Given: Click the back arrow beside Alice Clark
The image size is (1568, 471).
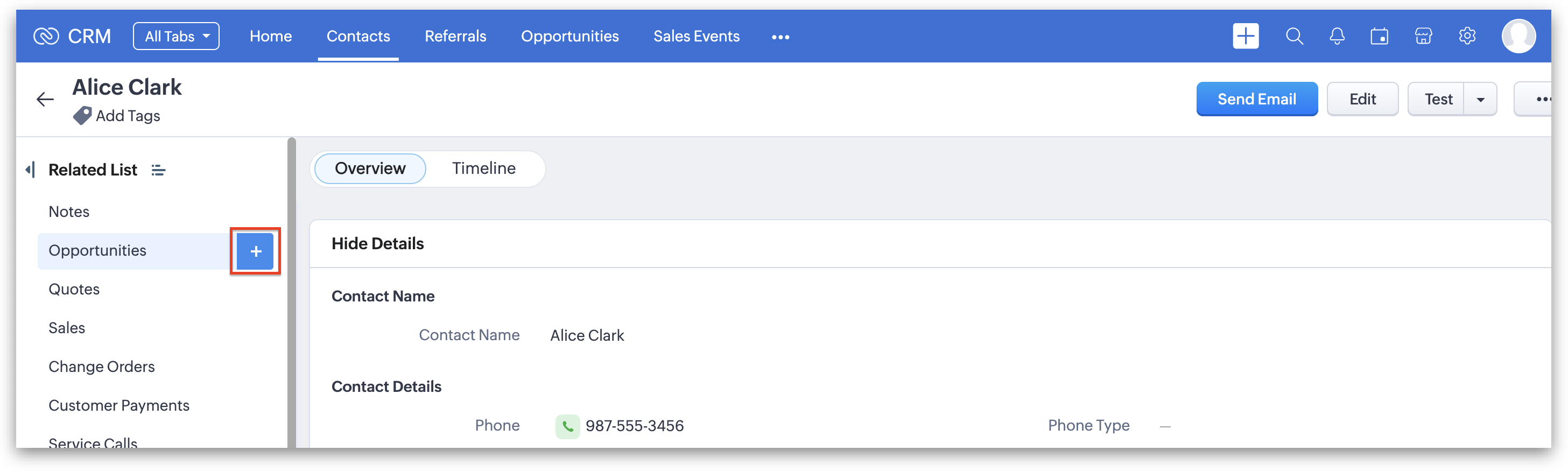Looking at the screenshot, I should coord(45,99).
